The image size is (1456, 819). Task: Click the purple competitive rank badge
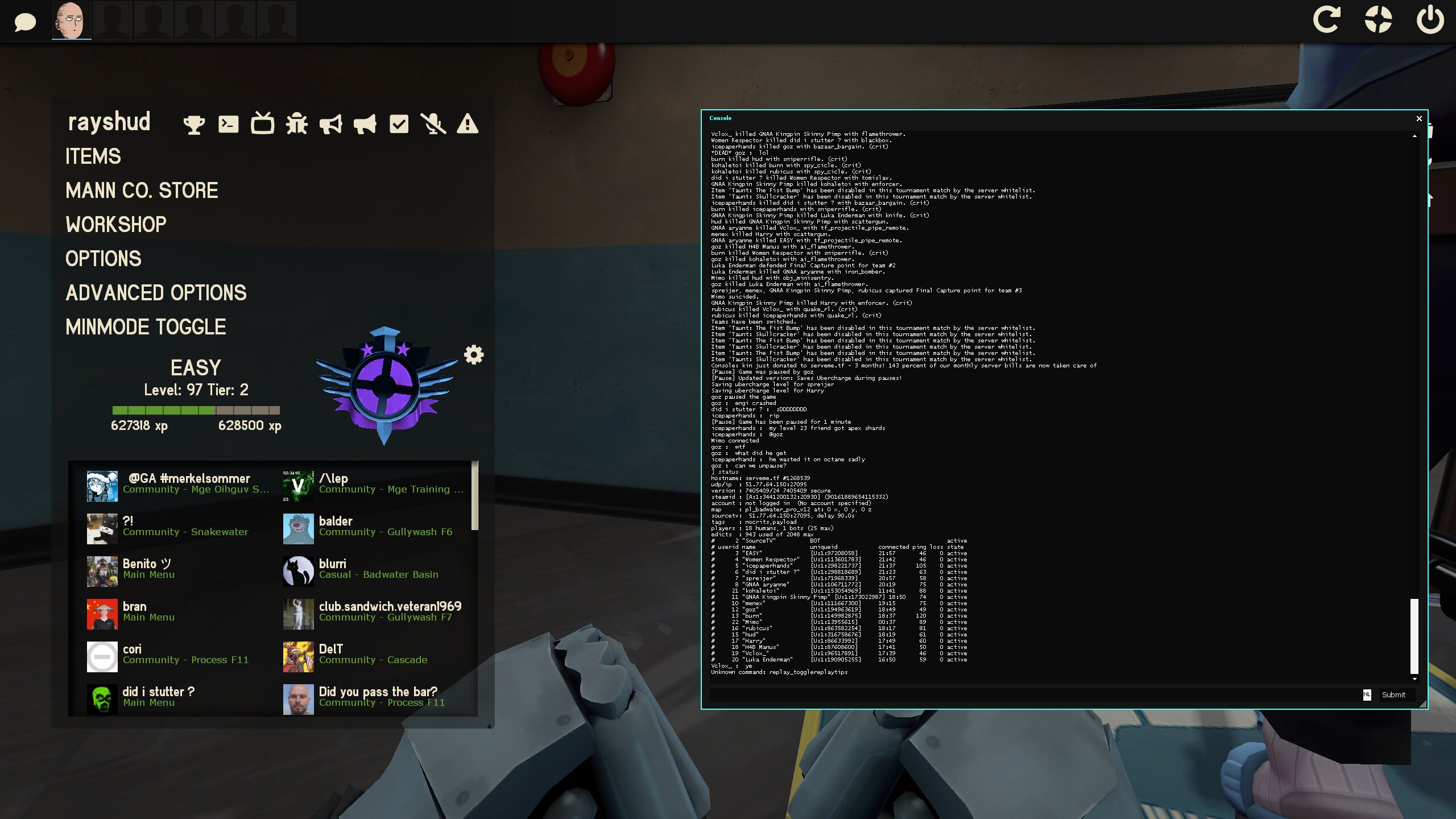[386, 386]
